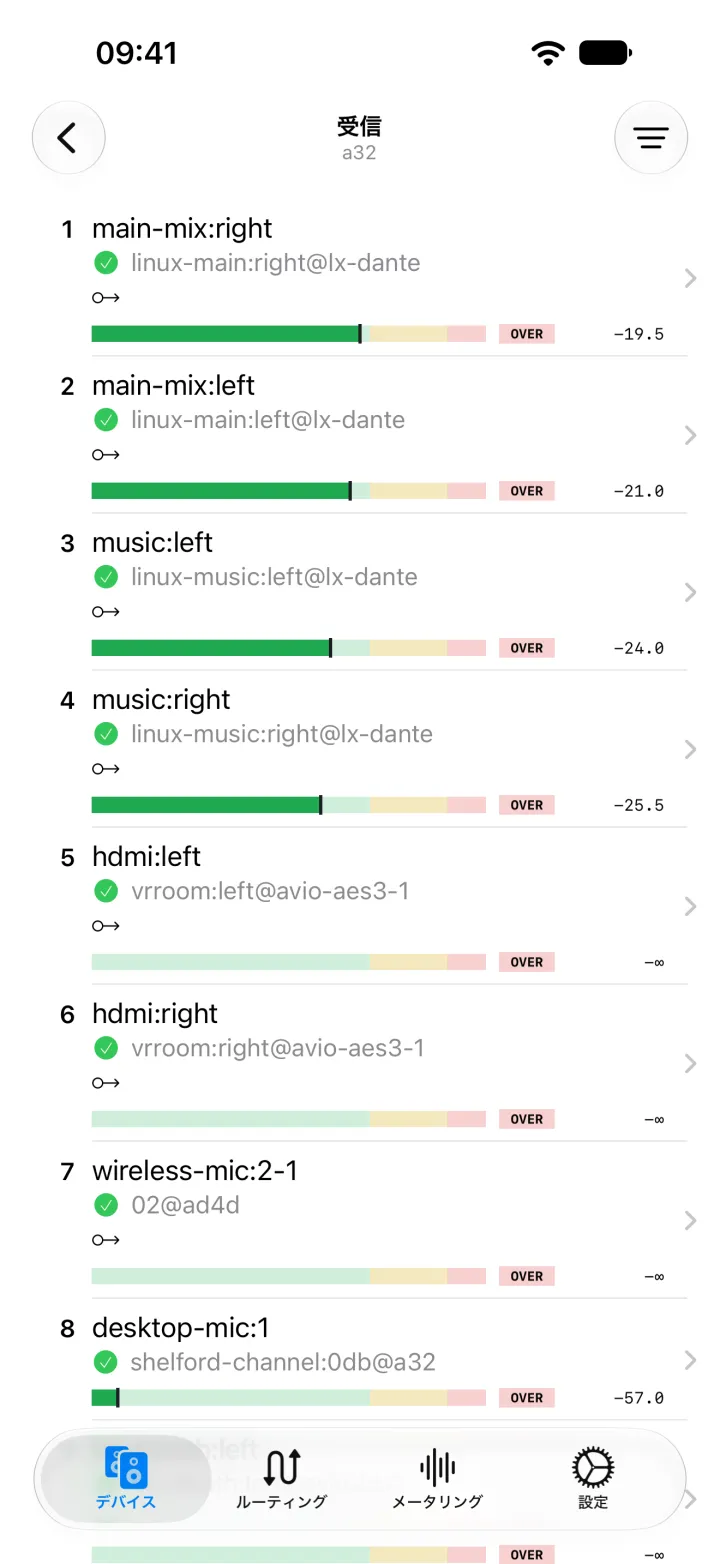Viewport: 720px width, 1564px height.
Task: Reset OVER indicator on desktop-mic:1
Action: tap(527, 1398)
